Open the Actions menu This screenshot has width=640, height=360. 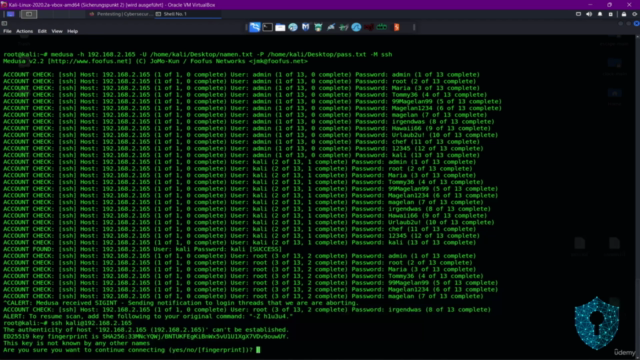[24, 31]
